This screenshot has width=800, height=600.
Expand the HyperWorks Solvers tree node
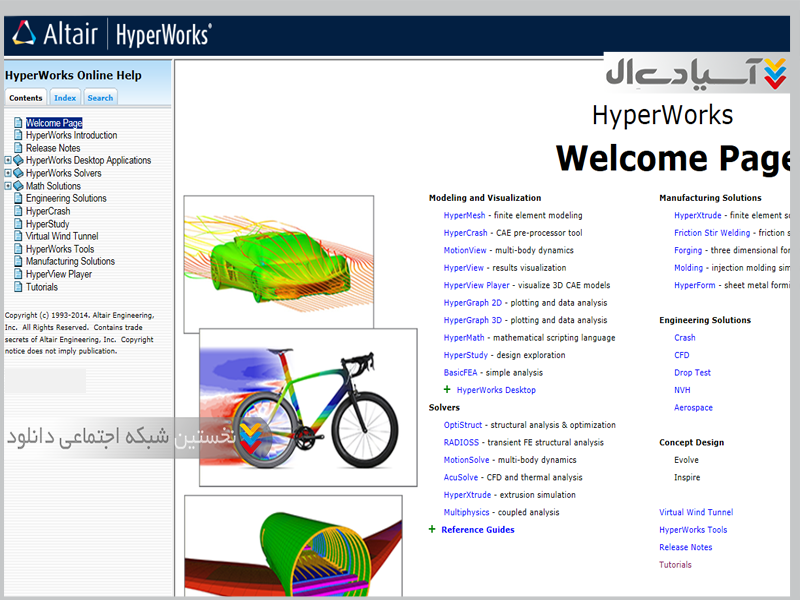8,173
